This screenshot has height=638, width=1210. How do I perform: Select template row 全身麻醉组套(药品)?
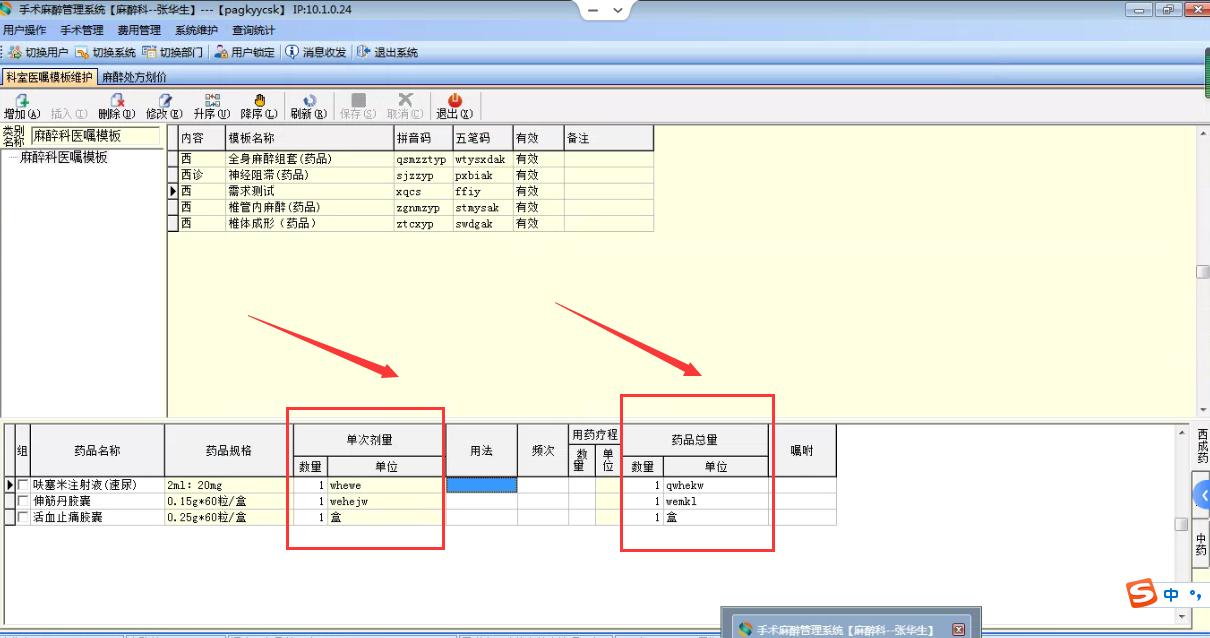[x=416, y=159]
